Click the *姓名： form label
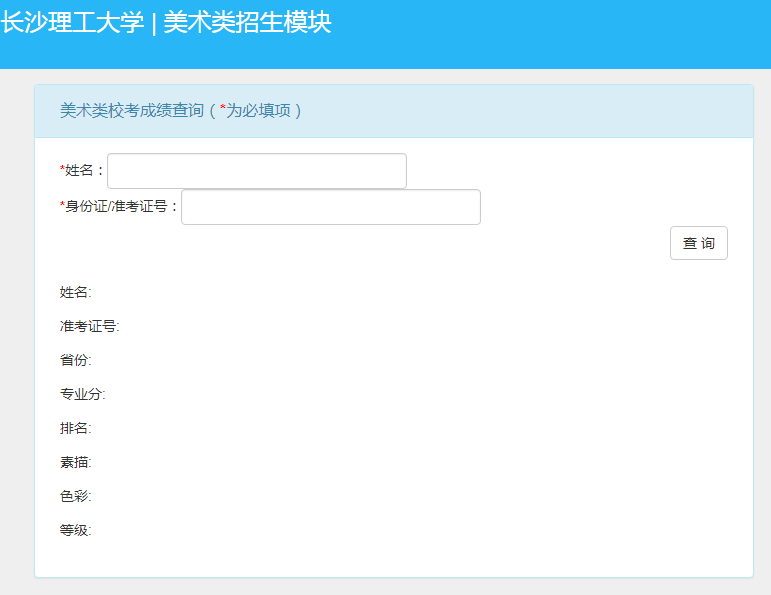This screenshot has height=595, width=771. [82, 171]
